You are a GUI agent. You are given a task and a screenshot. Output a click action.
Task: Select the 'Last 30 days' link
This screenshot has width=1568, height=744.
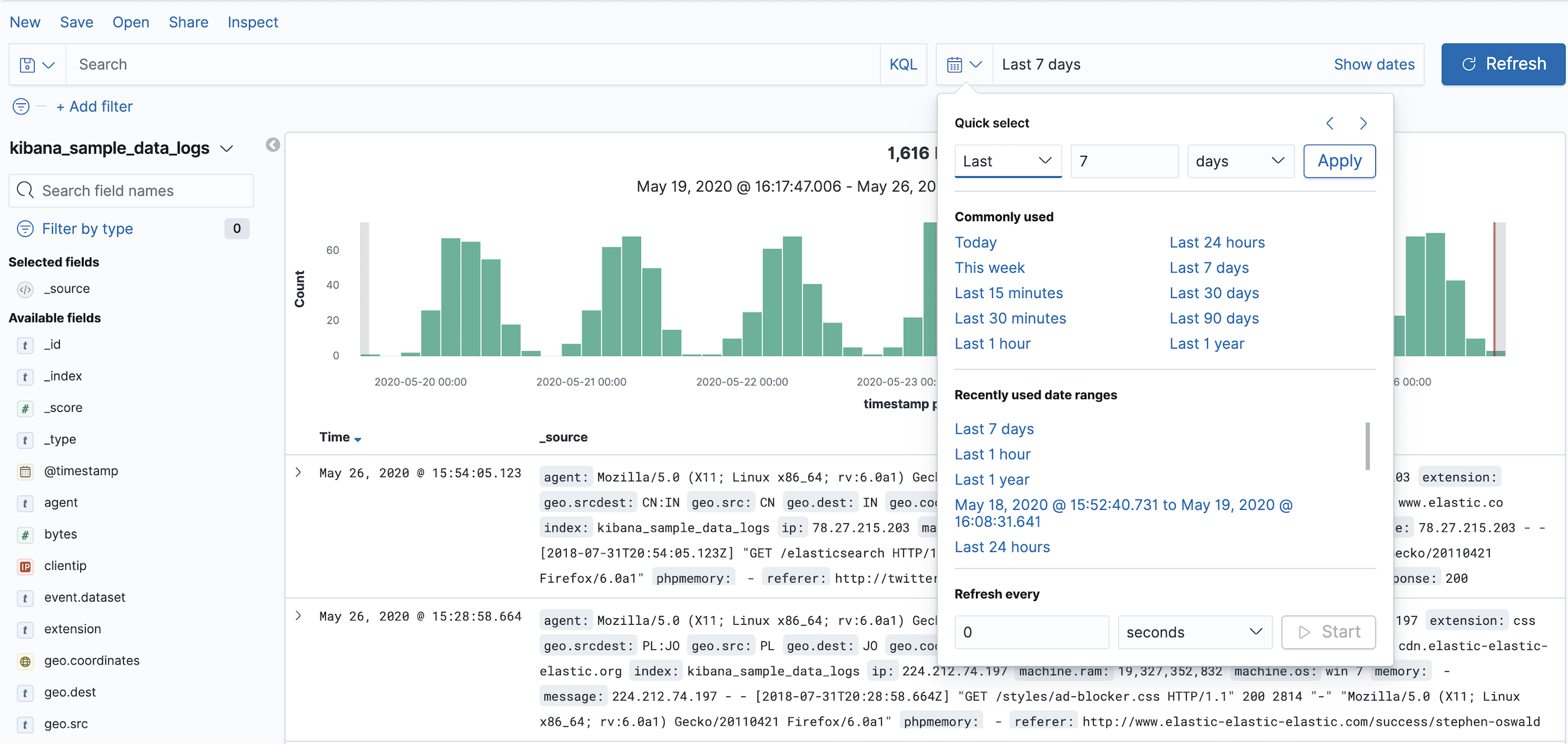pos(1214,293)
